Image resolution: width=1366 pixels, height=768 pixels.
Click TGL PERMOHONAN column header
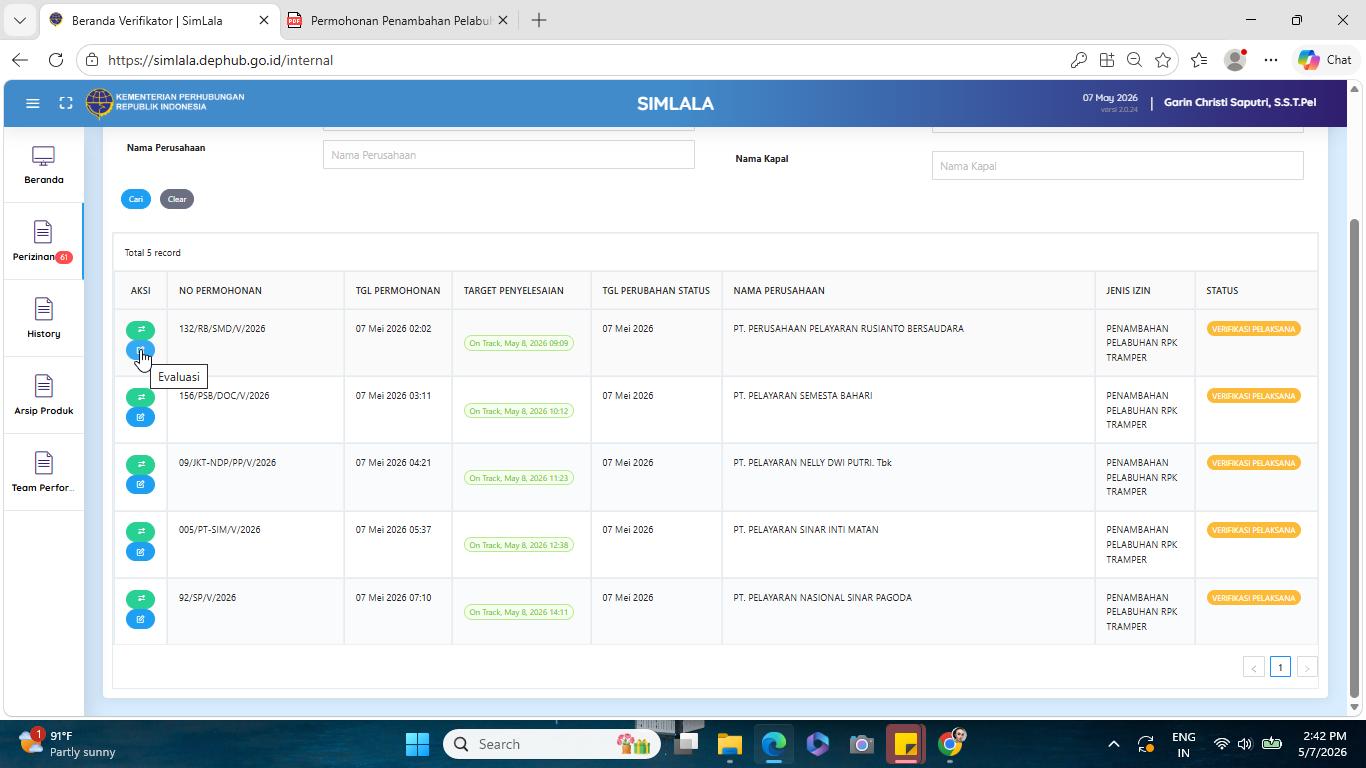(398, 291)
